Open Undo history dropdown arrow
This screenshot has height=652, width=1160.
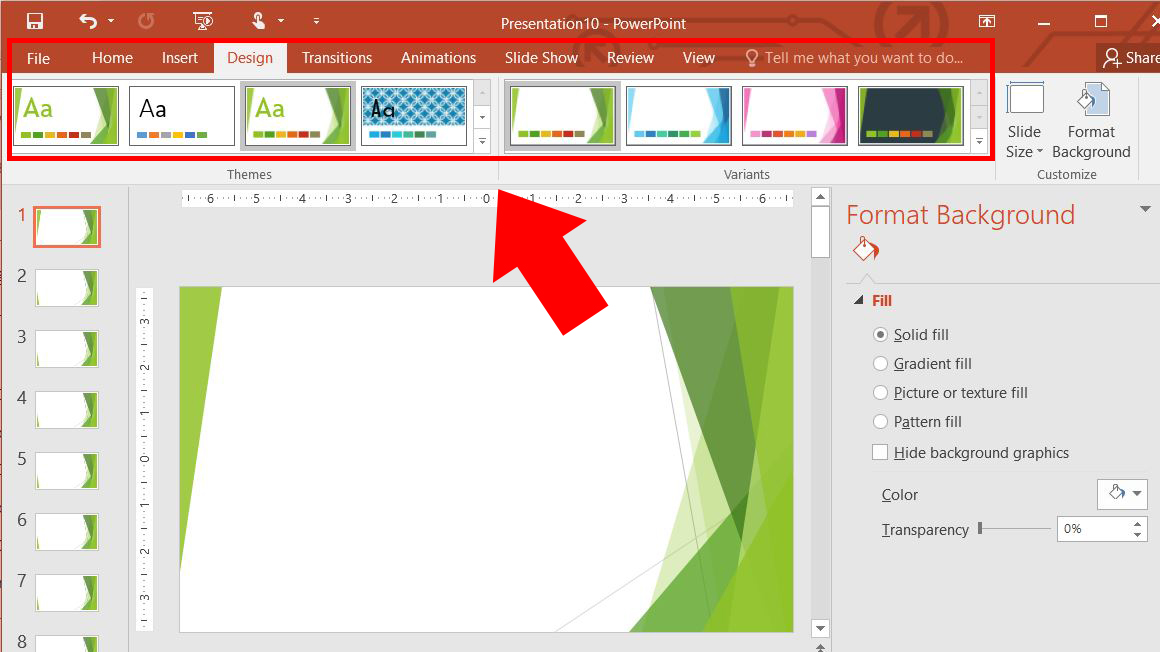pyautogui.click(x=111, y=21)
